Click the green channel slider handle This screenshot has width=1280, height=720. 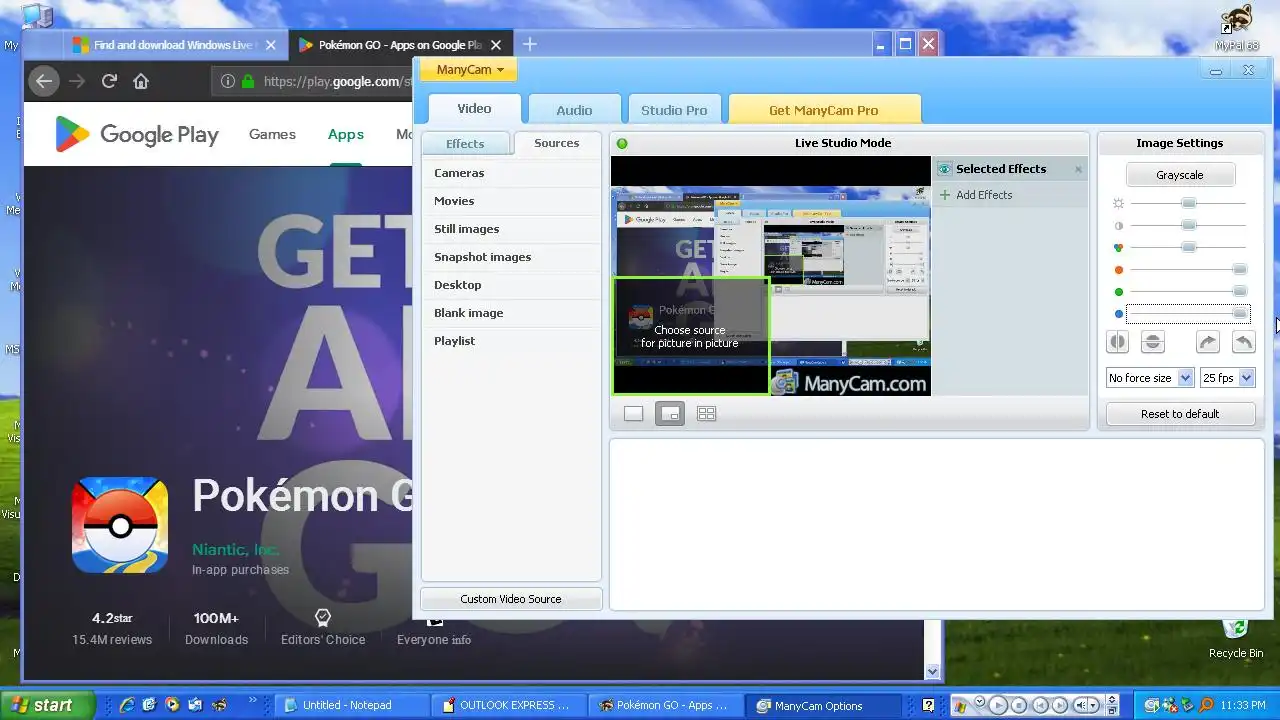click(1240, 291)
